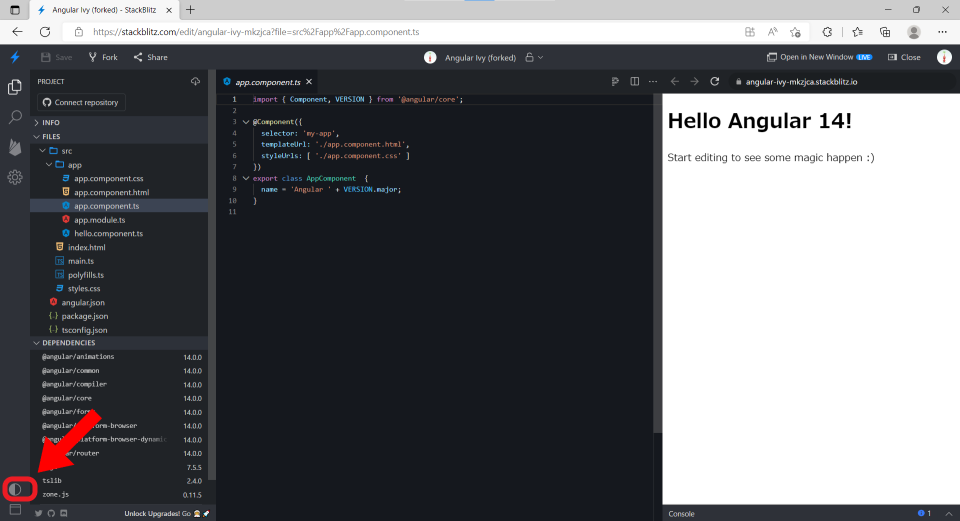This screenshot has height=521, width=960.
Task: Open the browser profile icon
Action: pyautogui.click(x=914, y=32)
